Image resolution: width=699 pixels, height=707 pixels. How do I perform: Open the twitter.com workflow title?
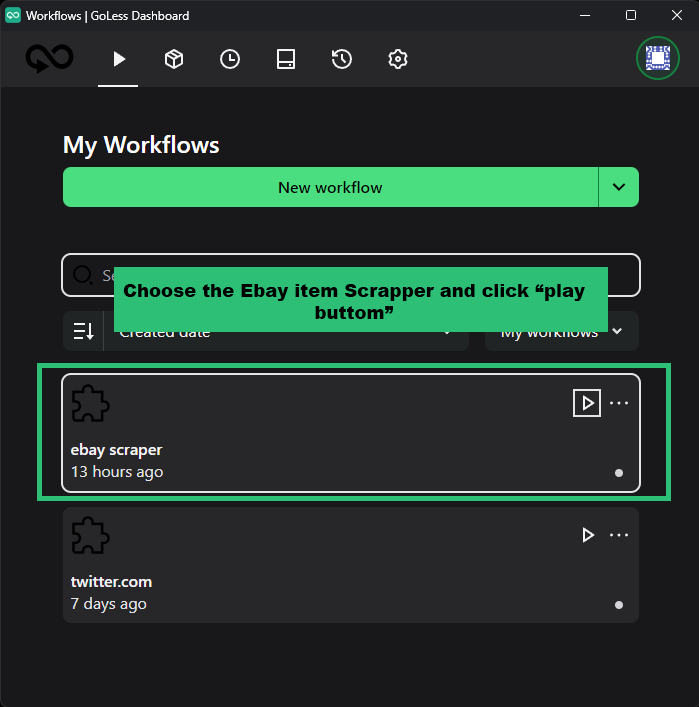click(x=111, y=582)
